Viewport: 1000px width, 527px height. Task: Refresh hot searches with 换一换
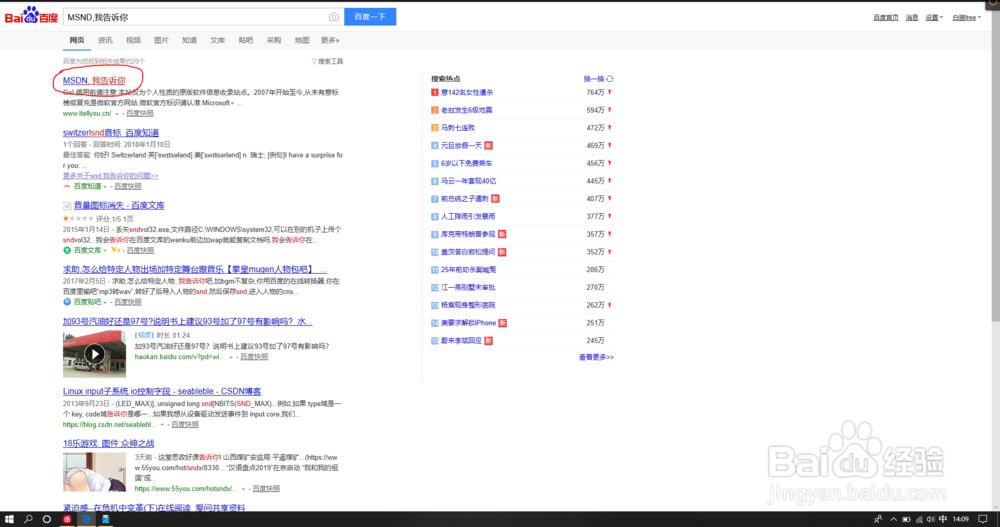[x=594, y=79]
